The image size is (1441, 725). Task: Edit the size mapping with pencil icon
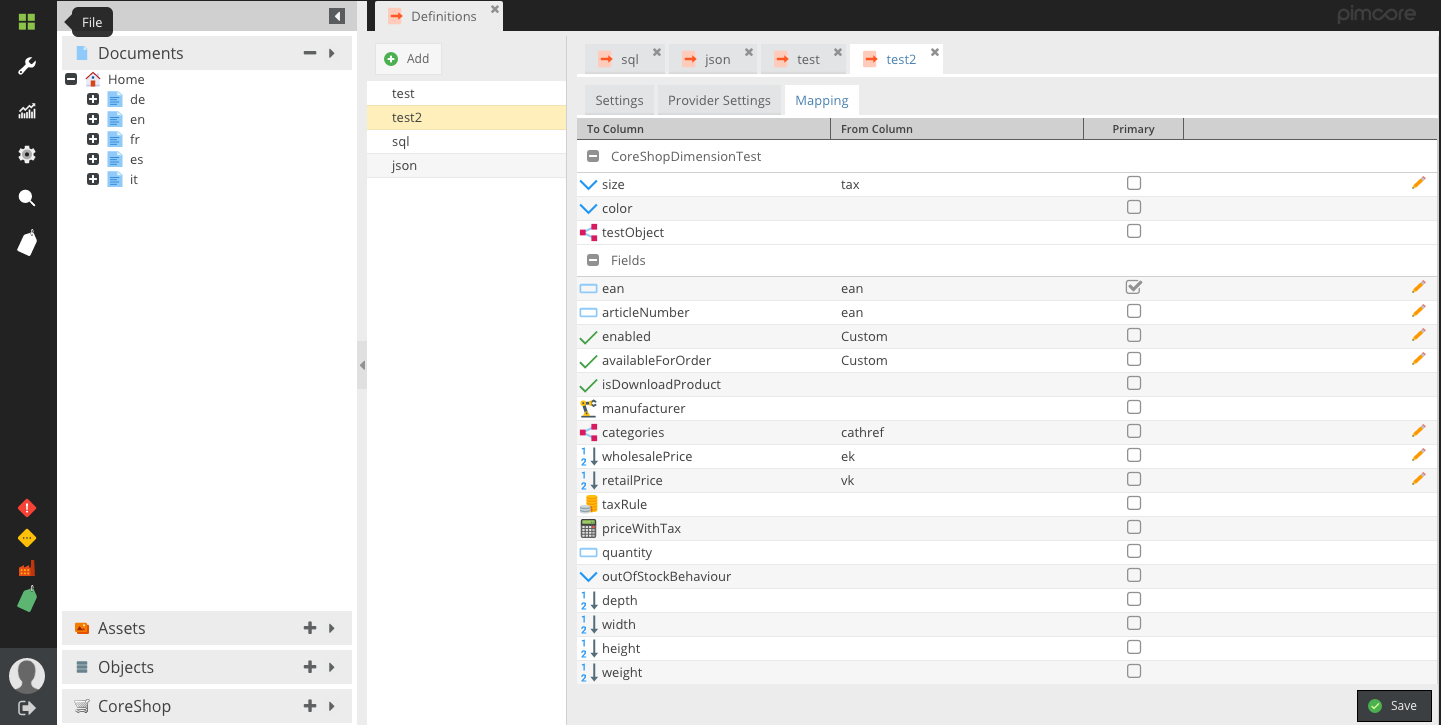tap(1418, 183)
